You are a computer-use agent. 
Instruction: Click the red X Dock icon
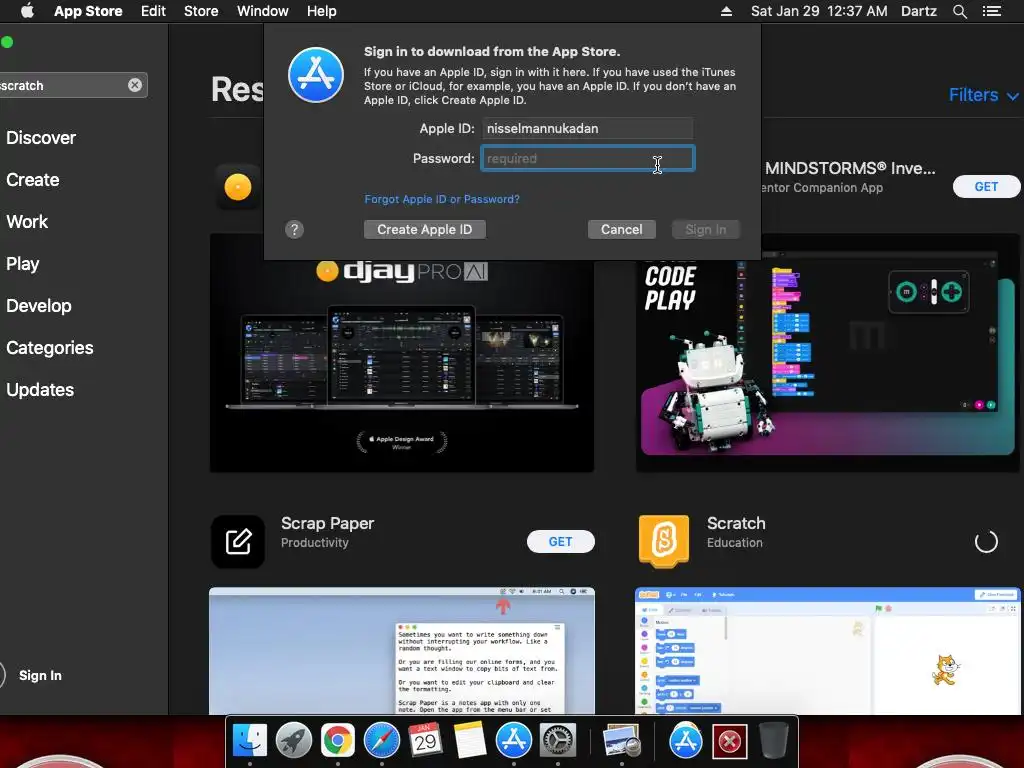[x=729, y=741]
